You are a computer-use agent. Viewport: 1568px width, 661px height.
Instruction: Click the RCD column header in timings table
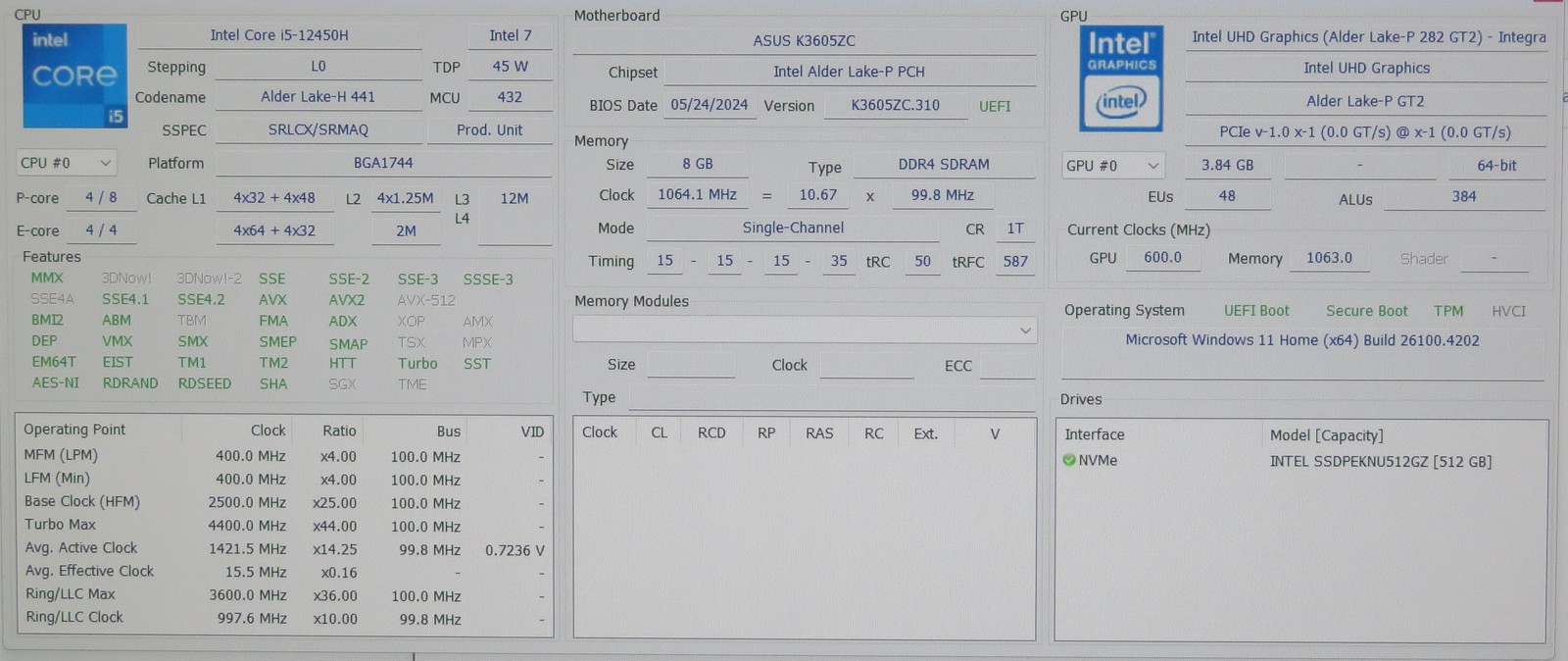(711, 432)
